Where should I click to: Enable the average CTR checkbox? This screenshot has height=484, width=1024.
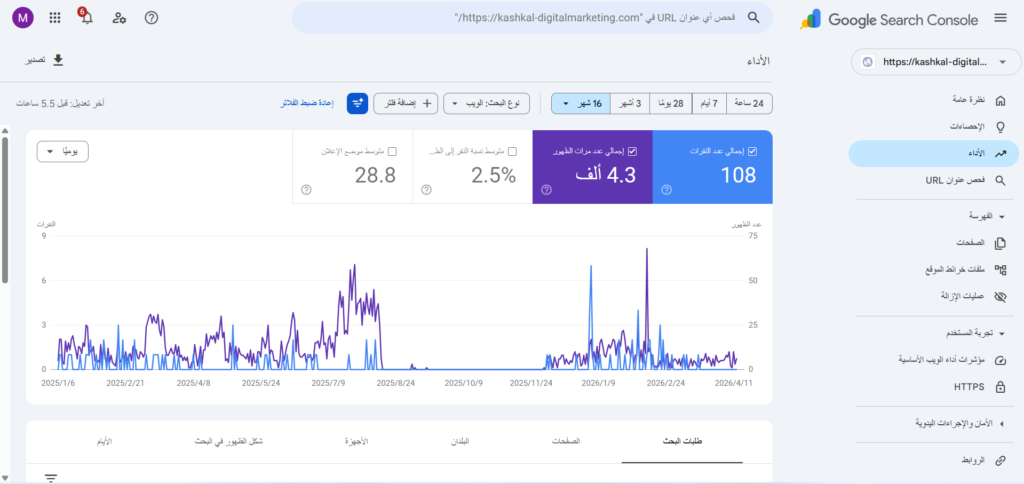click(x=512, y=151)
